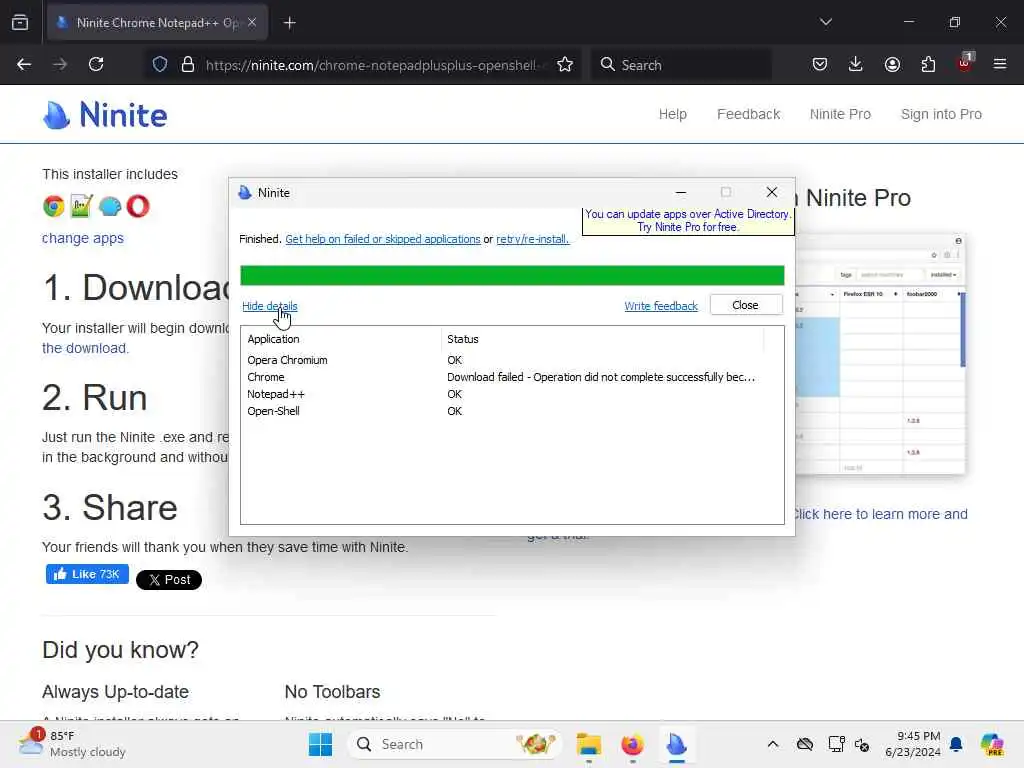The image size is (1024, 768).
Task: Open a new tab with plus button
Action: (x=290, y=23)
